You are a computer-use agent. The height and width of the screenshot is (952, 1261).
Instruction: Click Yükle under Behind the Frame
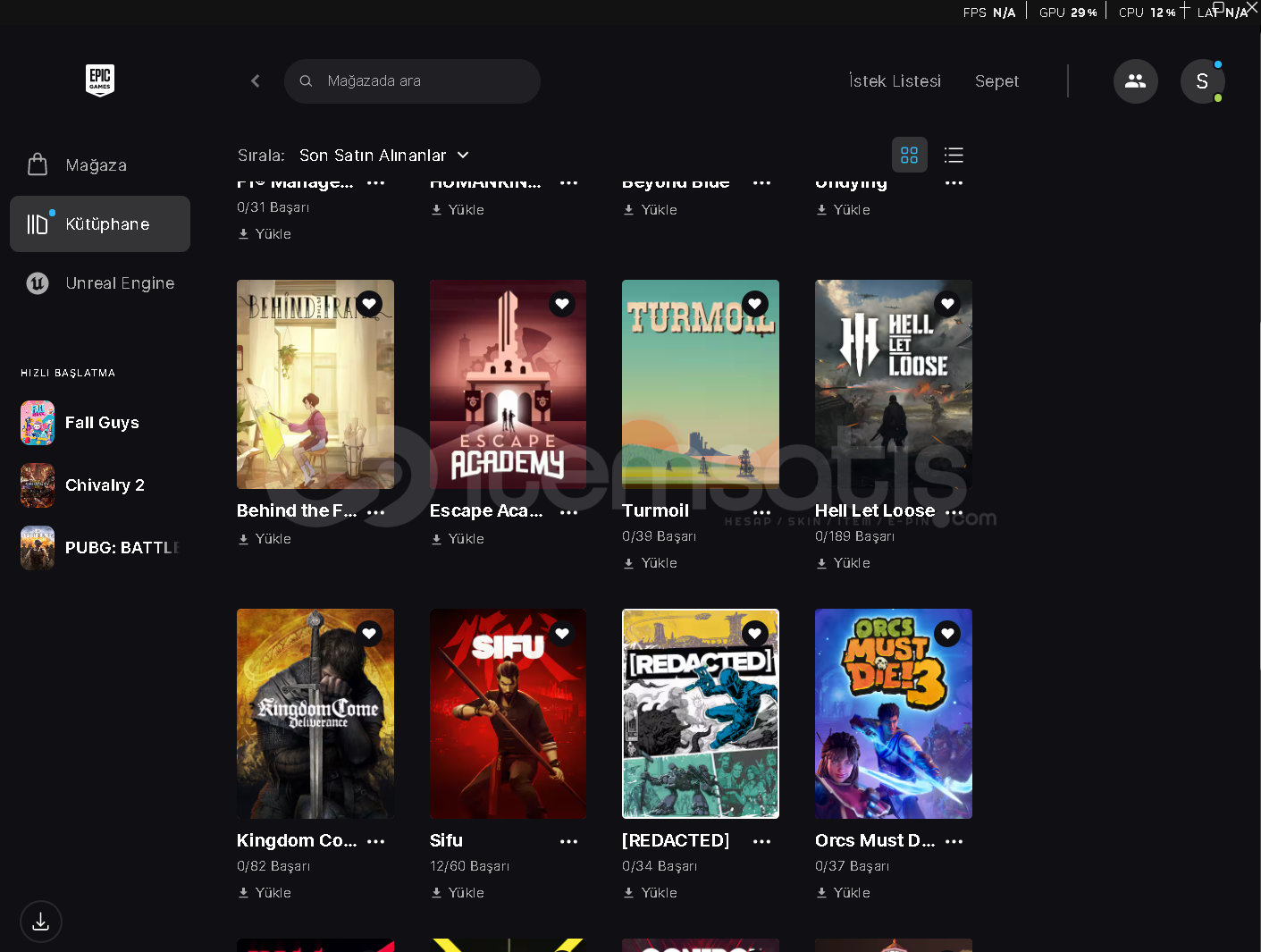coord(265,539)
